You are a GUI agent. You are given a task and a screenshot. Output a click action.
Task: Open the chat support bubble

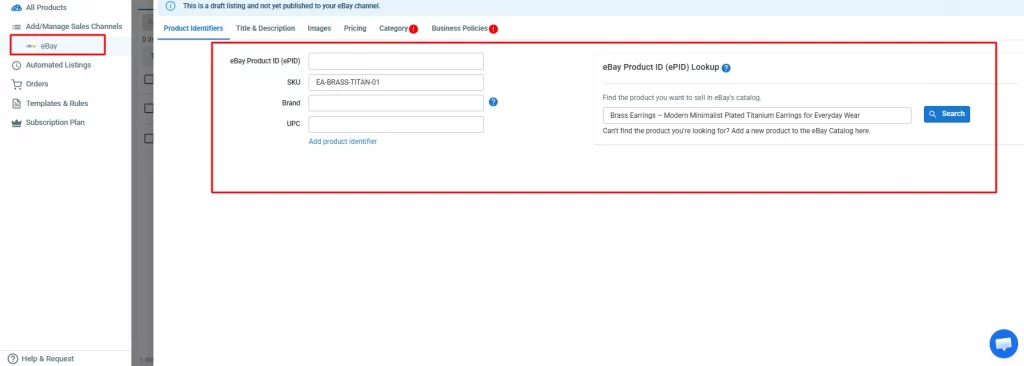[x=1004, y=343]
